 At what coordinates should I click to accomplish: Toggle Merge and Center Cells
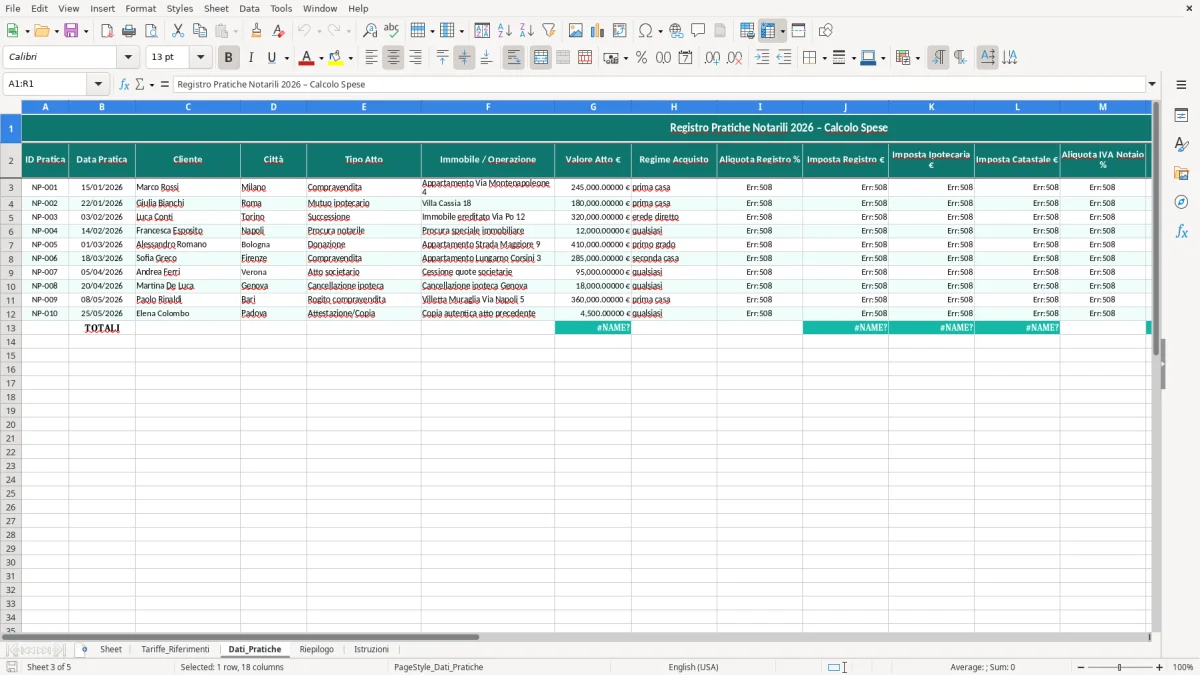pos(541,58)
